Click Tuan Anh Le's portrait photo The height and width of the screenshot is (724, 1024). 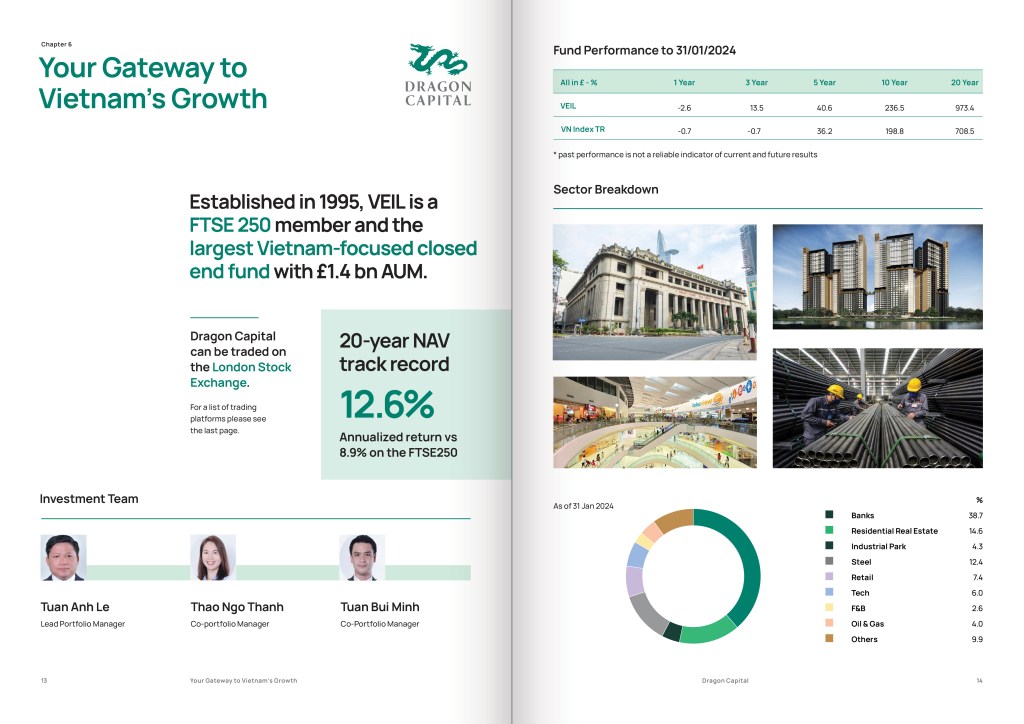pyautogui.click(x=63, y=558)
